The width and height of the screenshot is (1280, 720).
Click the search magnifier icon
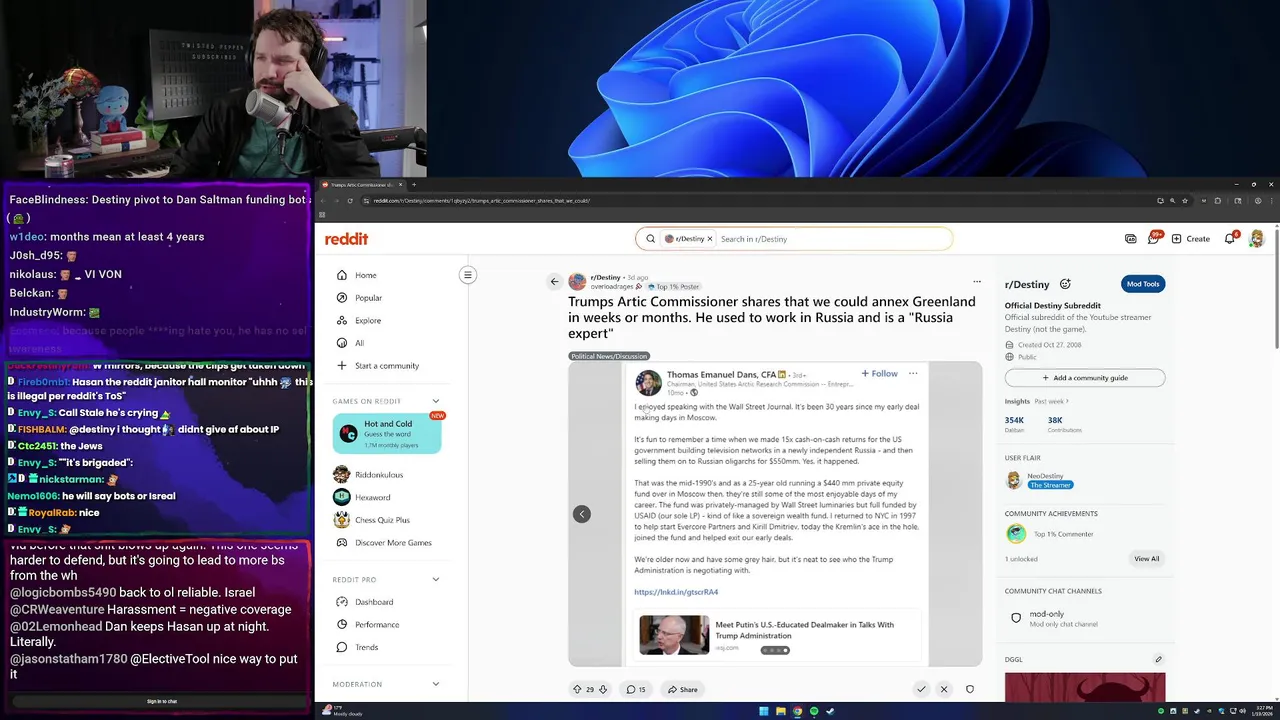(x=650, y=239)
